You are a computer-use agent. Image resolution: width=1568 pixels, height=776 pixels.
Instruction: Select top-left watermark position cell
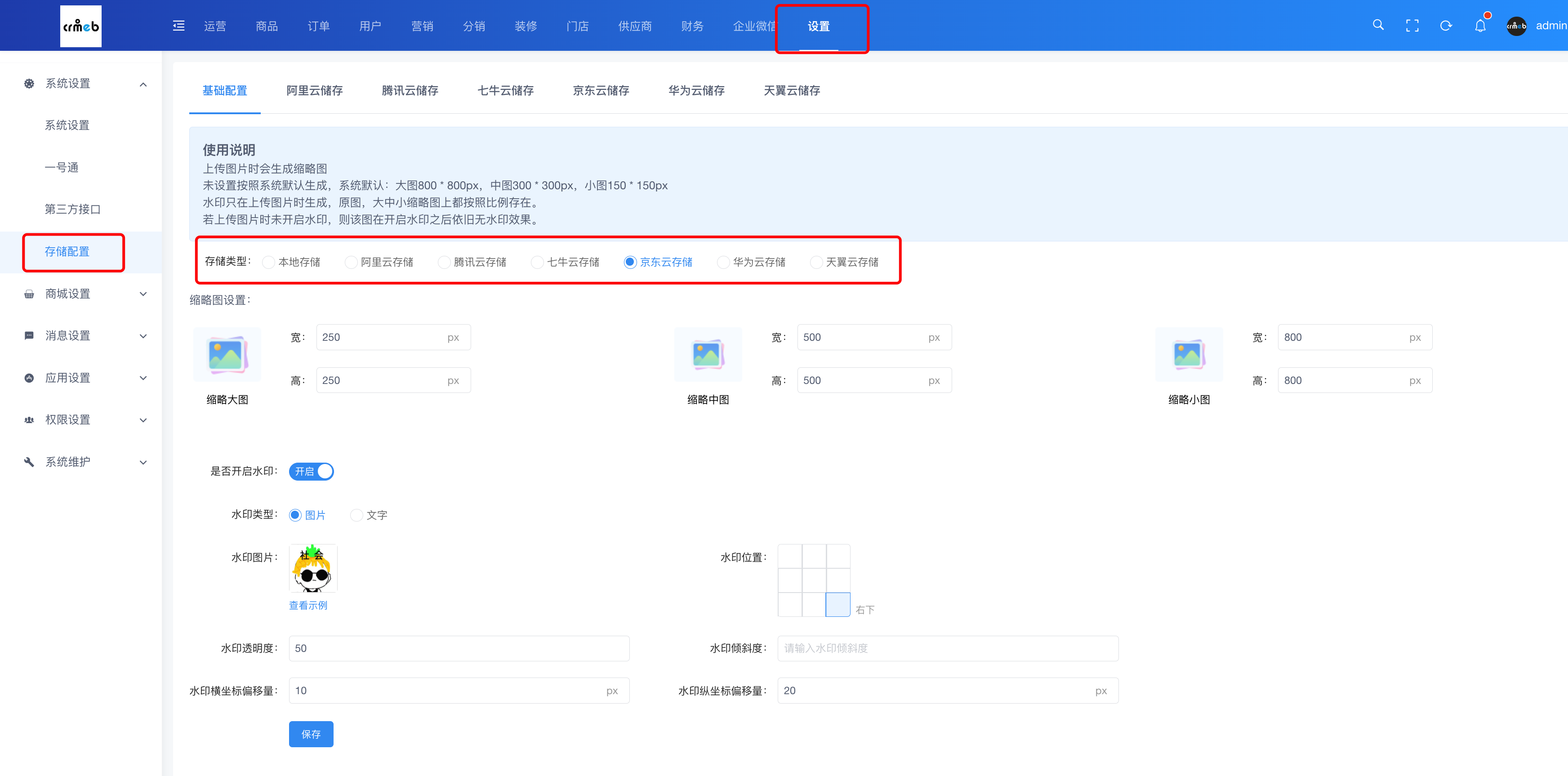pyautogui.click(x=790, y=556)
